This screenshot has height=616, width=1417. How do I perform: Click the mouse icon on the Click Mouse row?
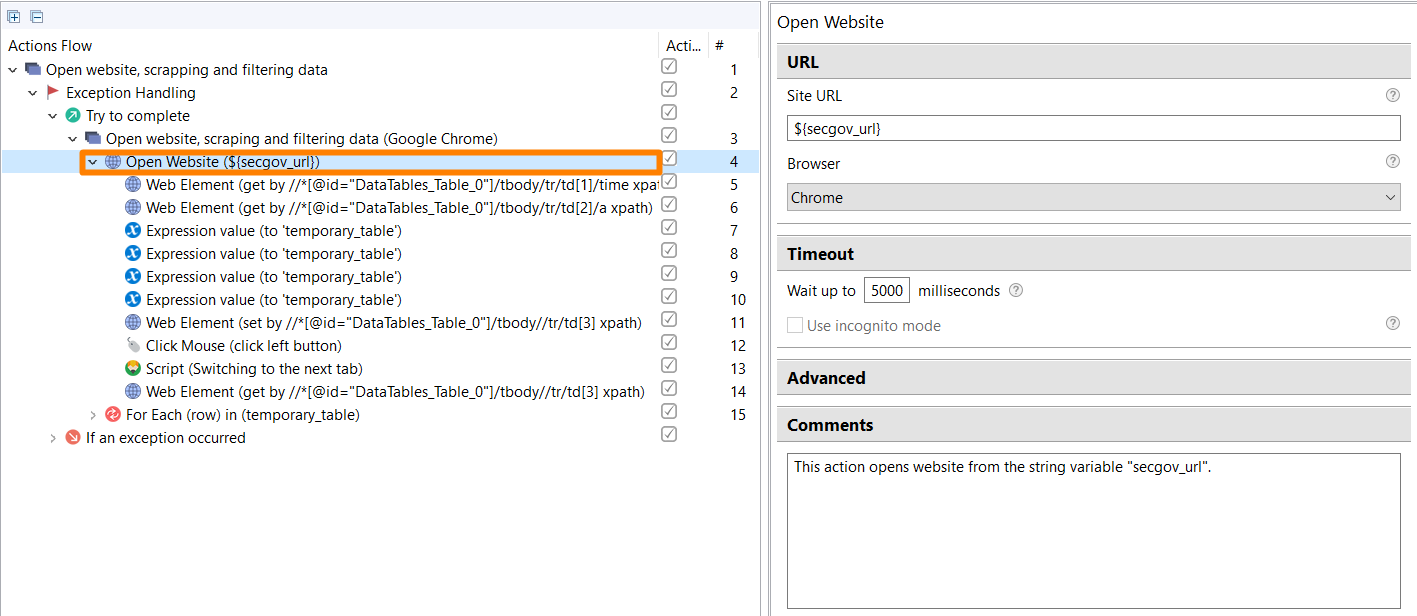133,346
